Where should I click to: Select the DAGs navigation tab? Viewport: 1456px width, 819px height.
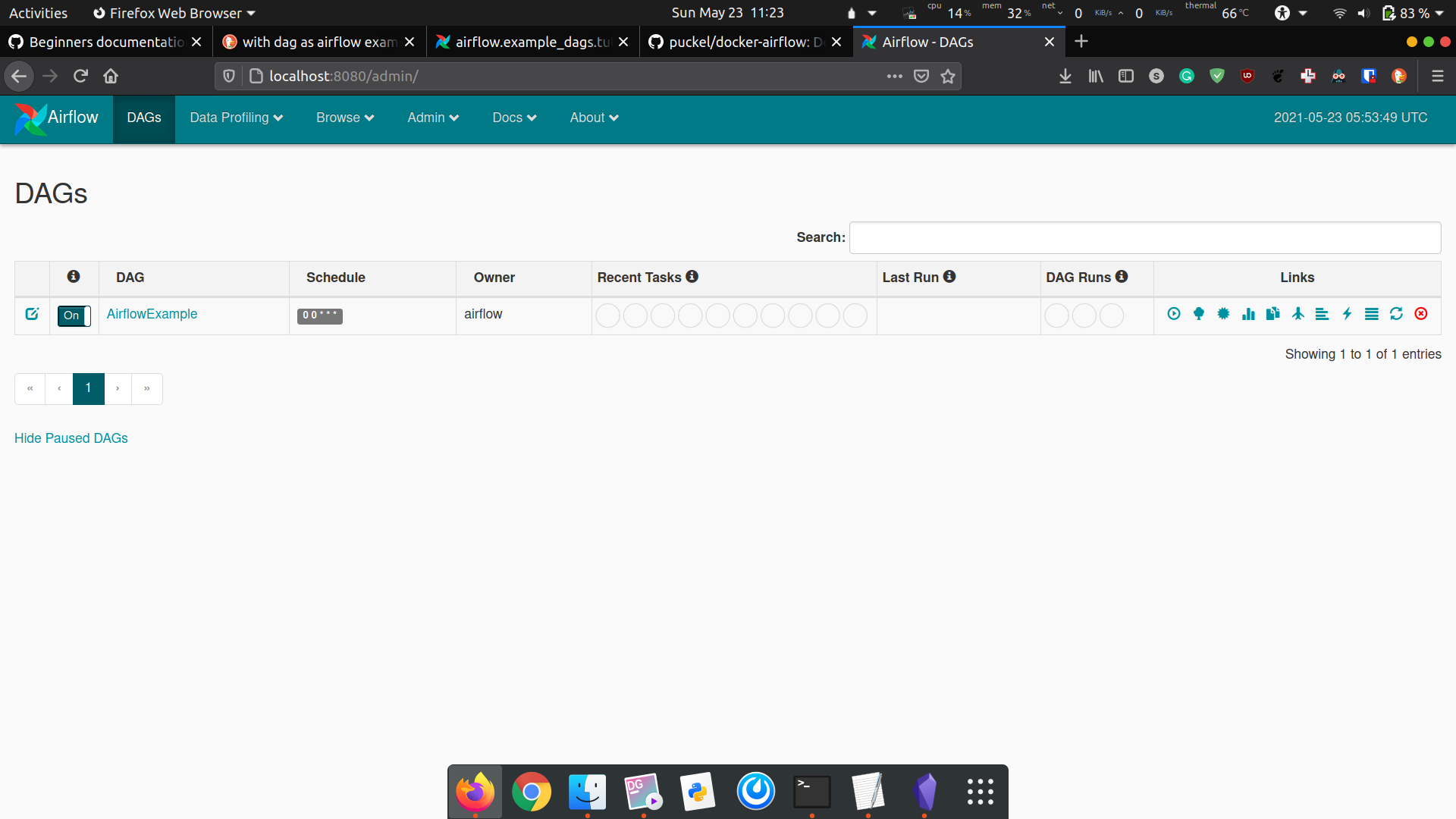coord(144,118)
